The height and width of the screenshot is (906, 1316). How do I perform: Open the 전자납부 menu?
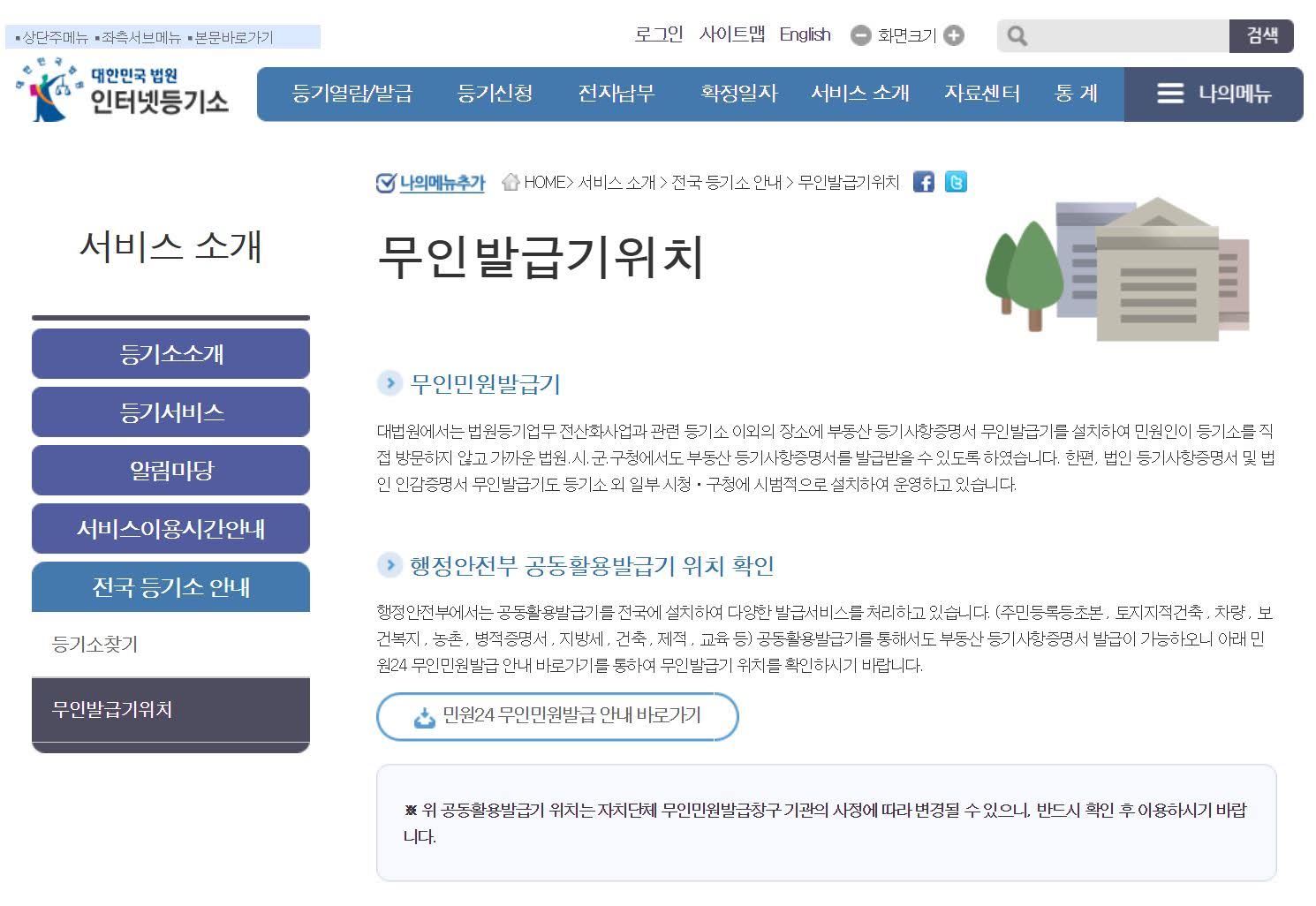pos(616,94)
